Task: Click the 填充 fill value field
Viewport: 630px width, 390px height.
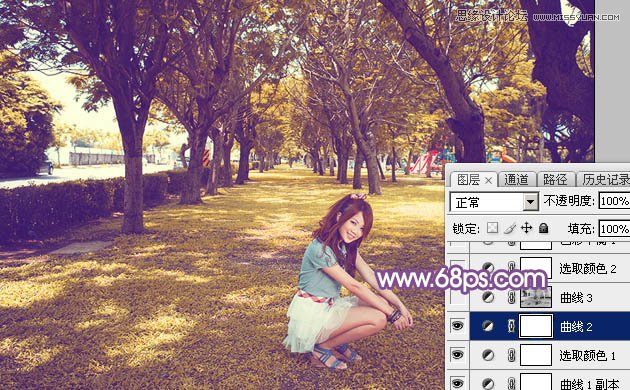Action: click(x=614, y=229)
